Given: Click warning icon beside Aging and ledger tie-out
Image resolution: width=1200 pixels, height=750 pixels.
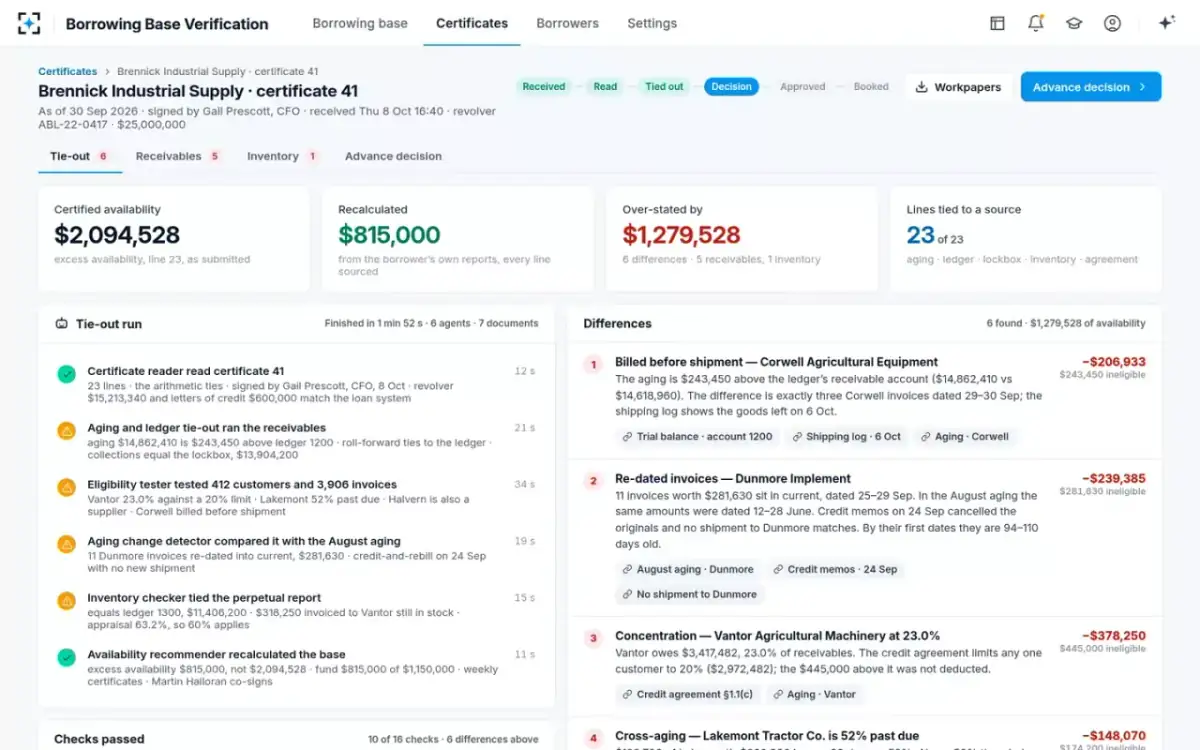Looking at the screenshot, I should click(66, 431).
